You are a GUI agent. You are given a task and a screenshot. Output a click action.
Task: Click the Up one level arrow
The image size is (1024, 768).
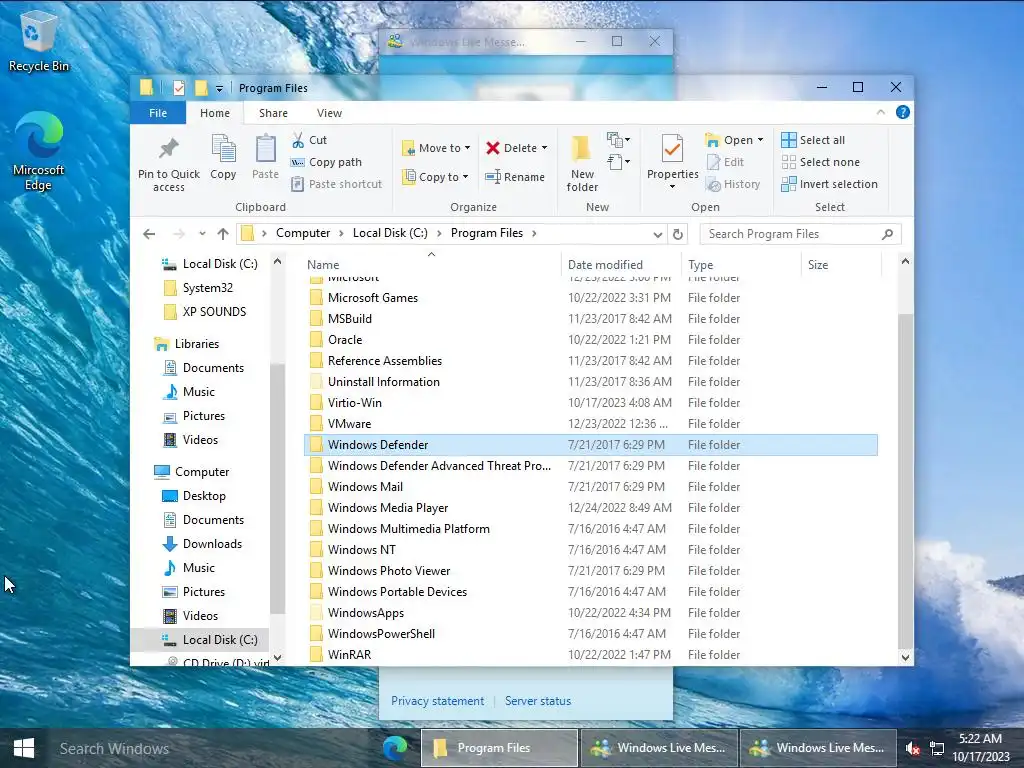click(x=223, y=234)
